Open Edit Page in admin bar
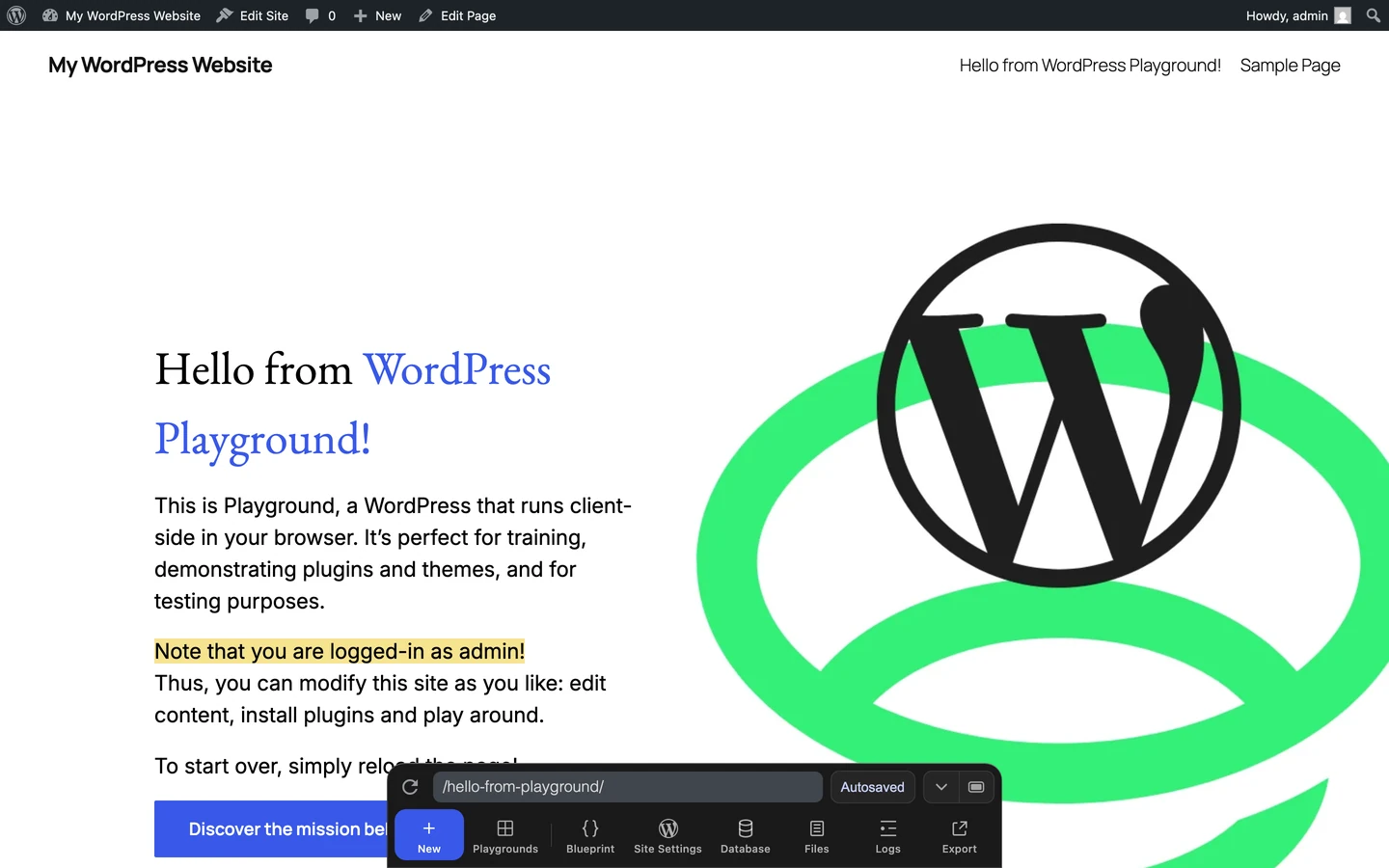The width and height of the screenshot is (1389, 868). pos(457,15)
